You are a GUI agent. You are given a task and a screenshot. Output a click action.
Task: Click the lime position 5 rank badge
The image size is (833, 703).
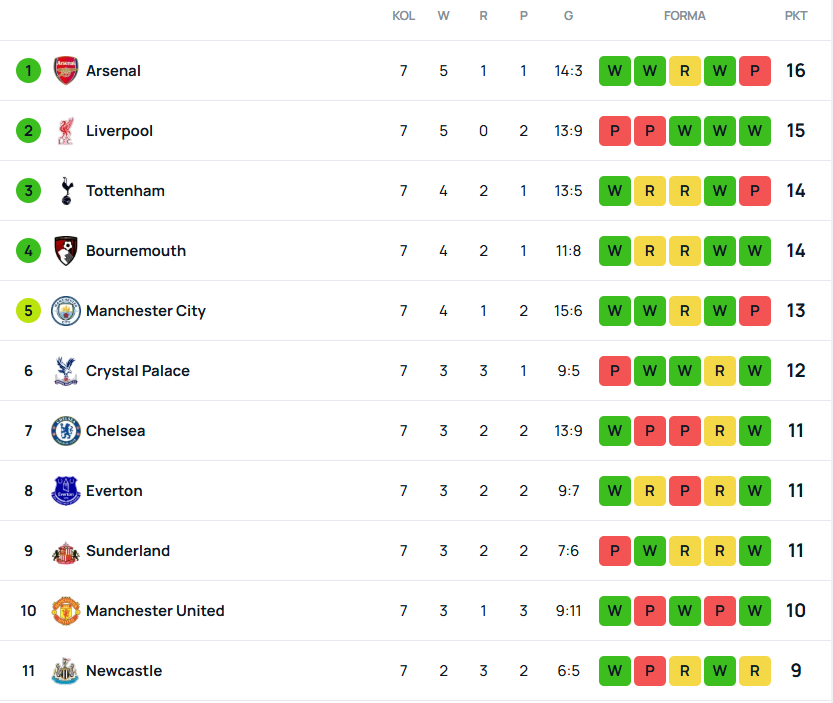tap(28, 311)
